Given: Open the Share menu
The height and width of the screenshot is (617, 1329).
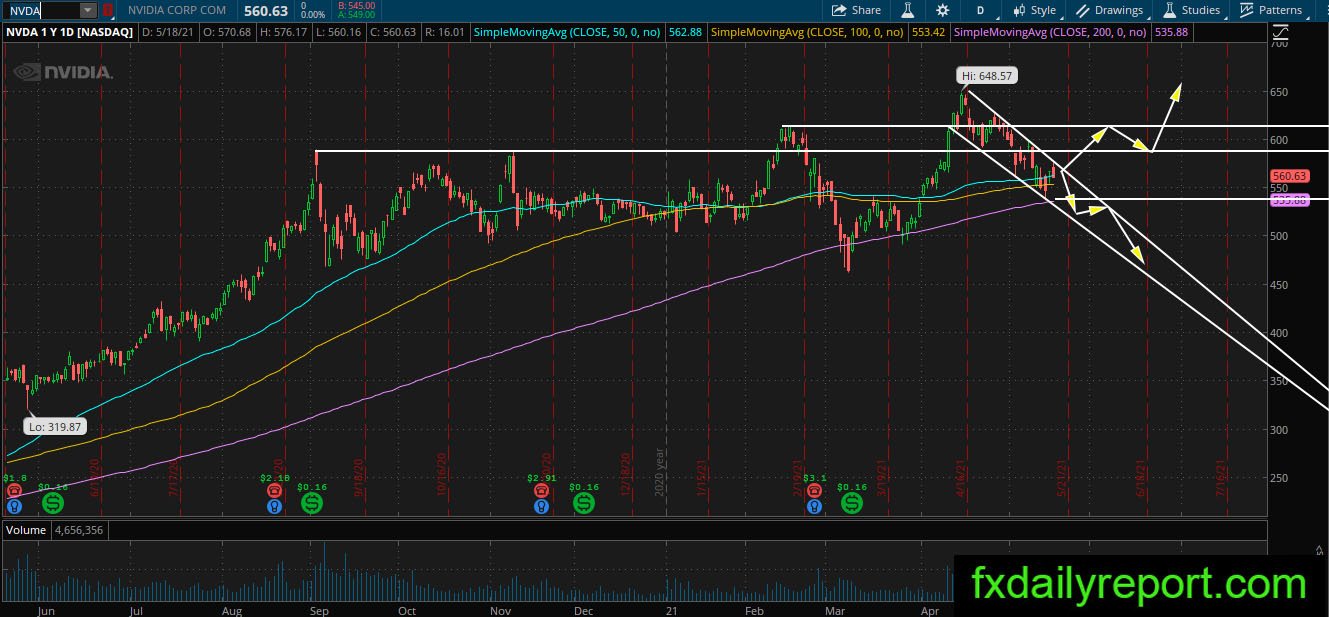Looking at the screenshot, I should (856, 10).
